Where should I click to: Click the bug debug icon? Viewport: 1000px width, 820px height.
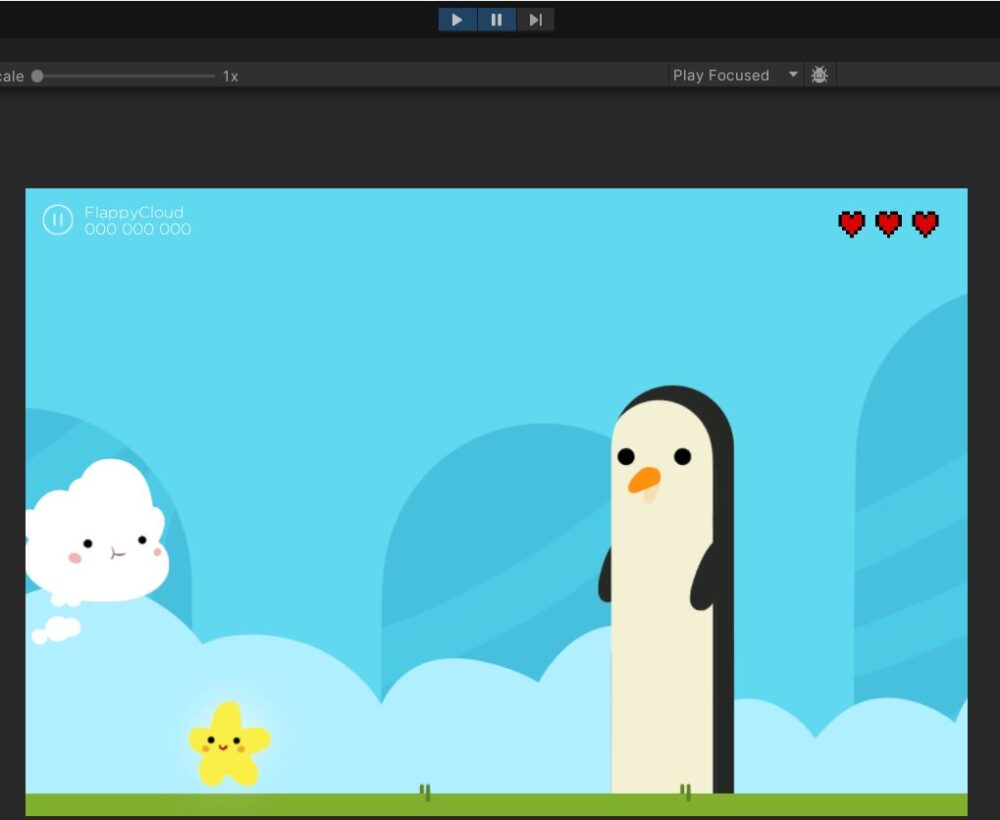coord(819,75)
